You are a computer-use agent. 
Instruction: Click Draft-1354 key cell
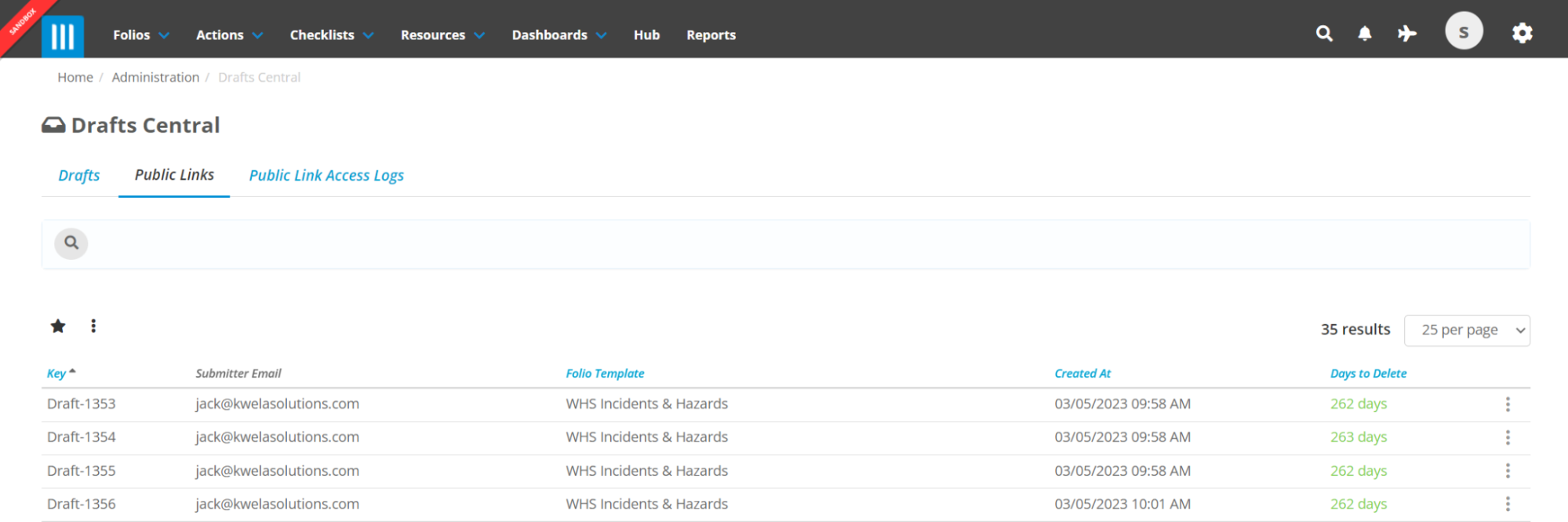click(81, 437)
